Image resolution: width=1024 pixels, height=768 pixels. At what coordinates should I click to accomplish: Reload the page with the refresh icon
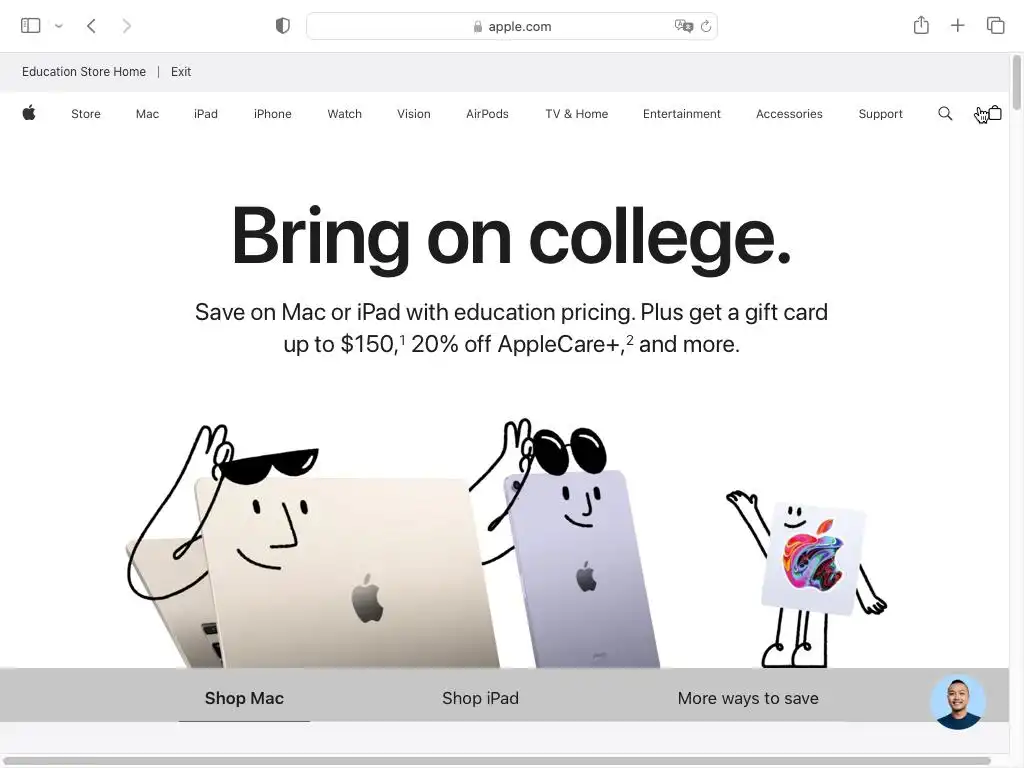click(x=706, y=26)
